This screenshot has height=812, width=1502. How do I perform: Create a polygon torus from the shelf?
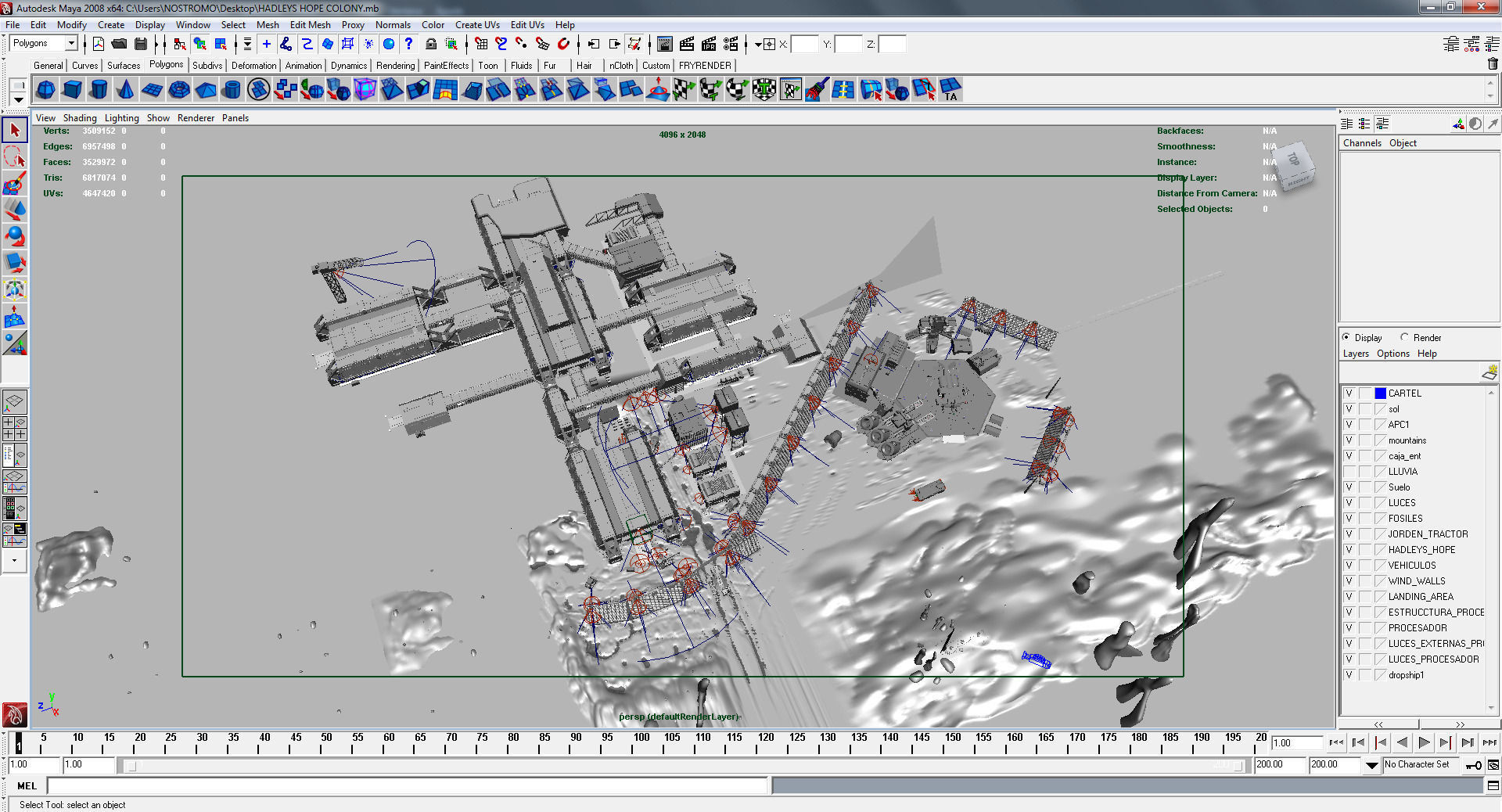[179, 90]
